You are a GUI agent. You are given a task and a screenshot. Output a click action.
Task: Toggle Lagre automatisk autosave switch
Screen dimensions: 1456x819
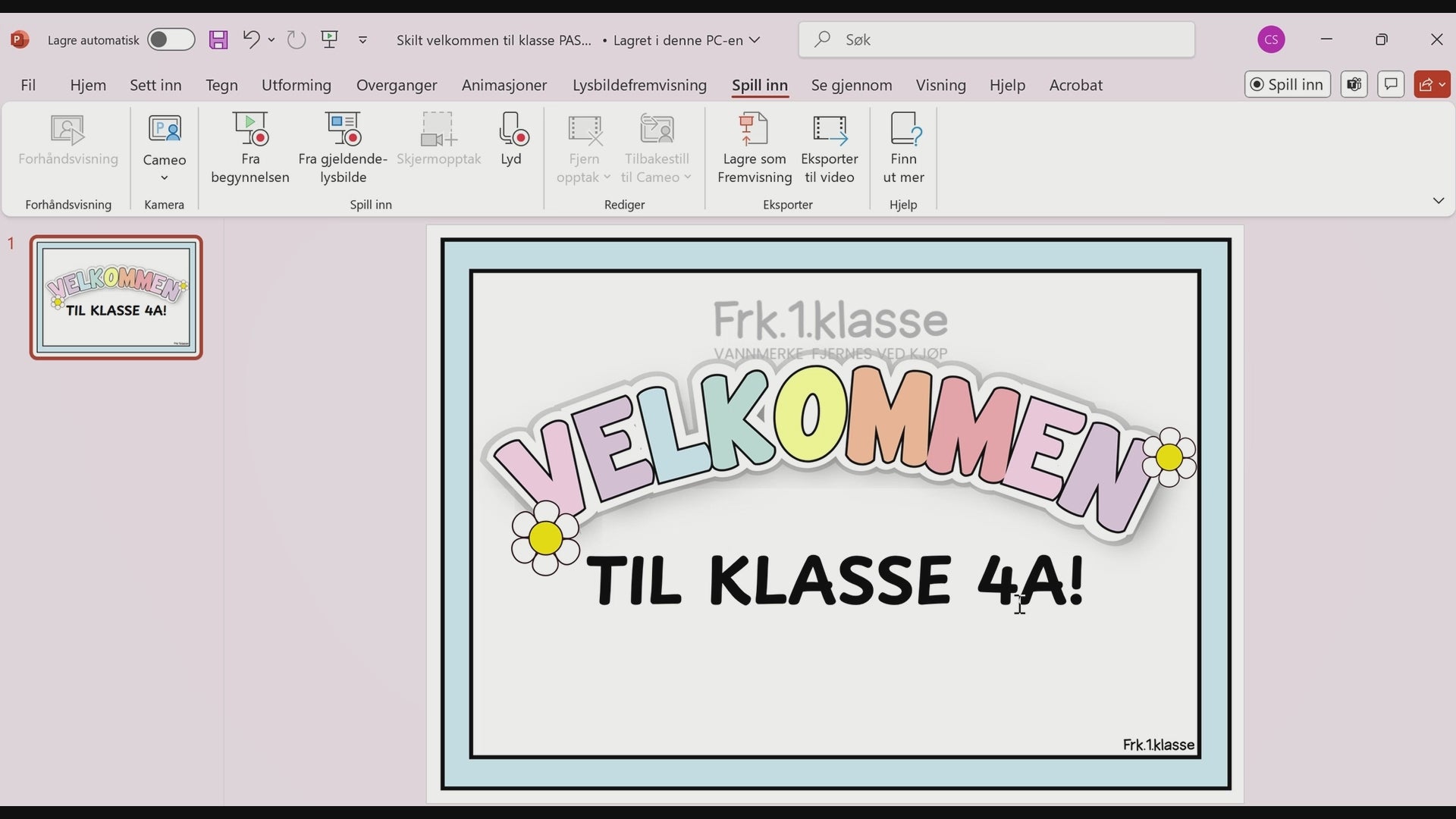click(x=171, y=39)
